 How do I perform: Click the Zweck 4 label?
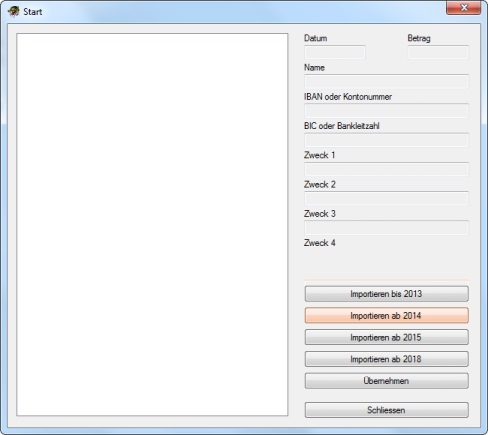(319, 243)
